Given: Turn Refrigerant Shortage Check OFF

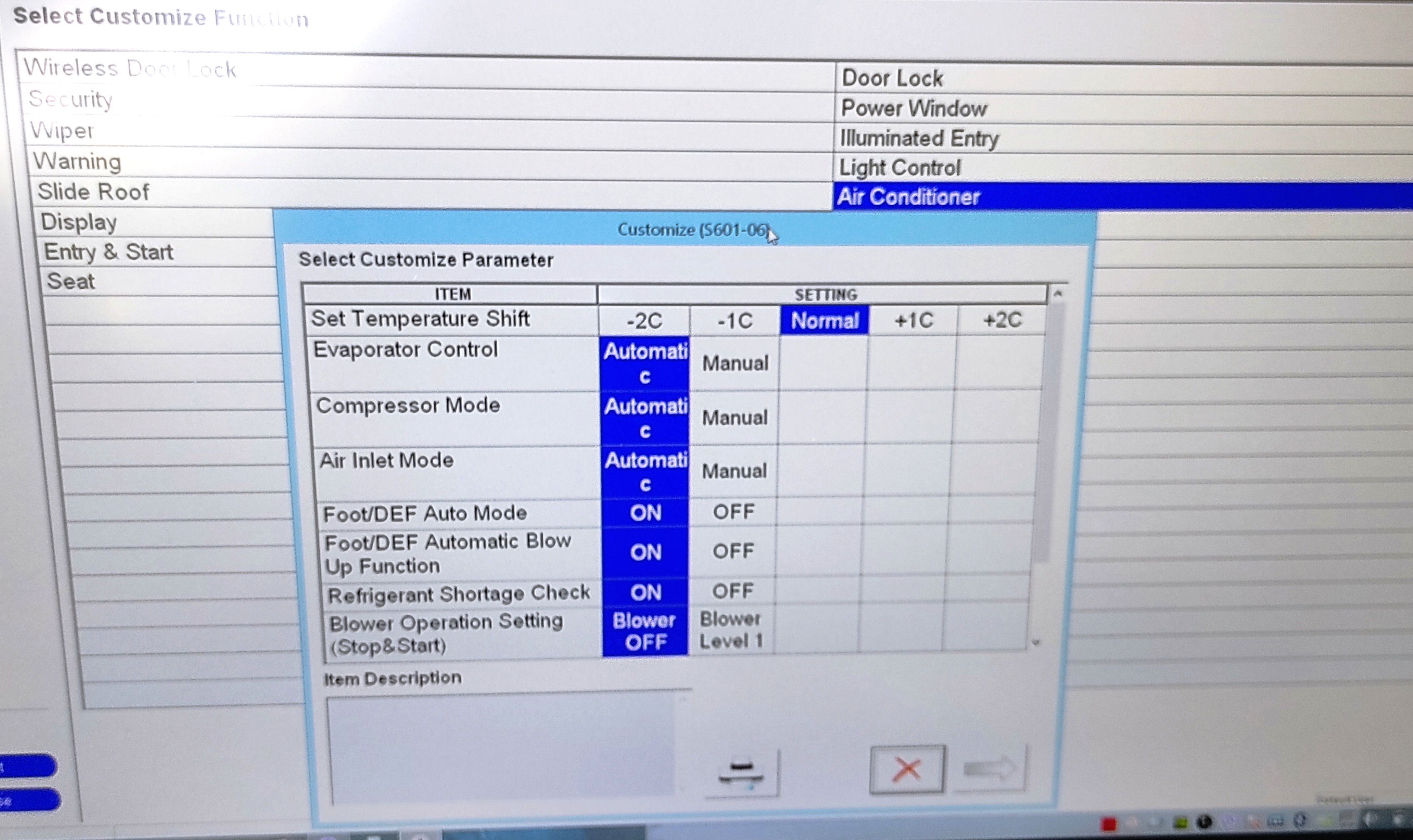Looking at the screenshot, I should pos(732,591).
